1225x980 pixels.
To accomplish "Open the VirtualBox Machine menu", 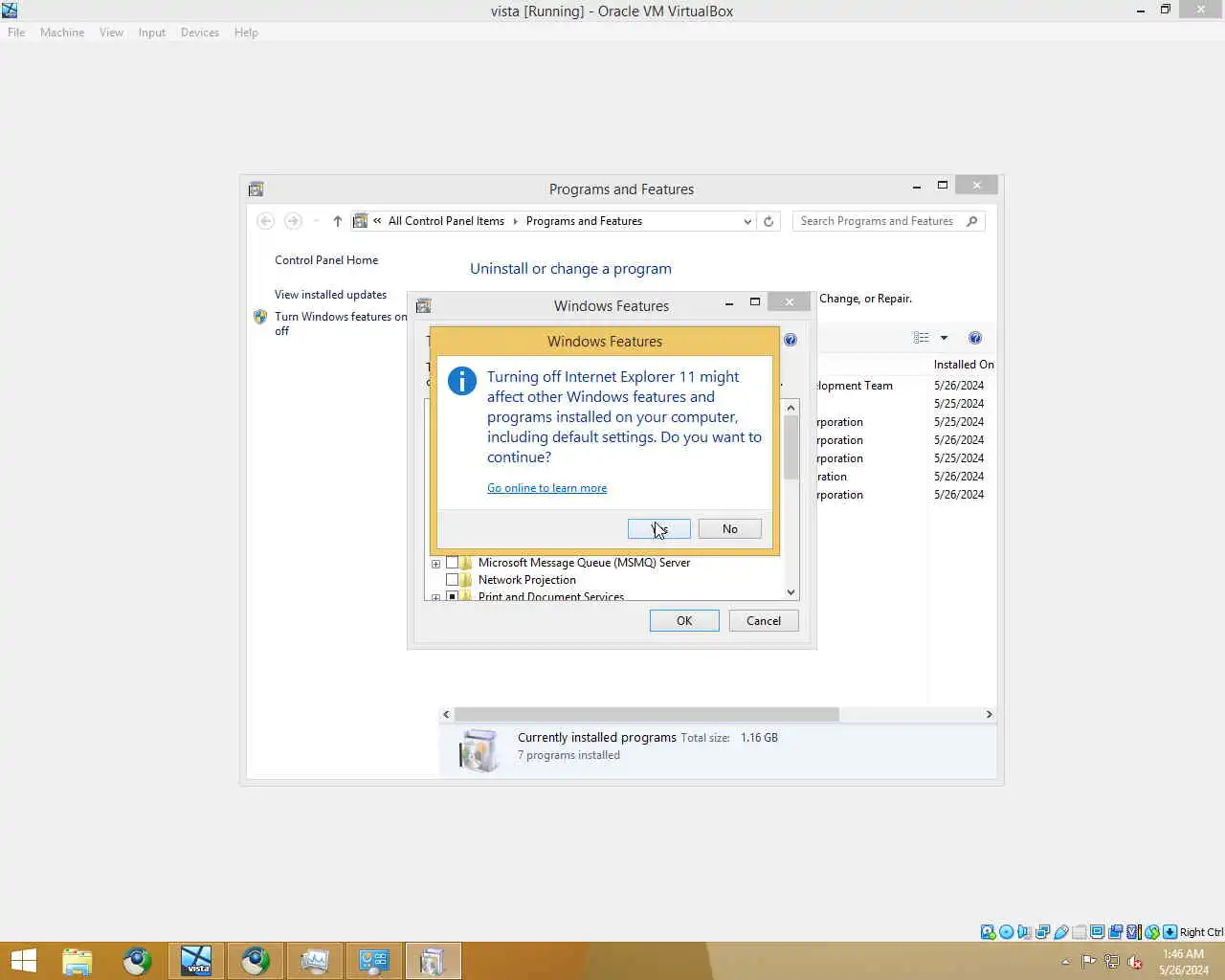I will 62,33.
